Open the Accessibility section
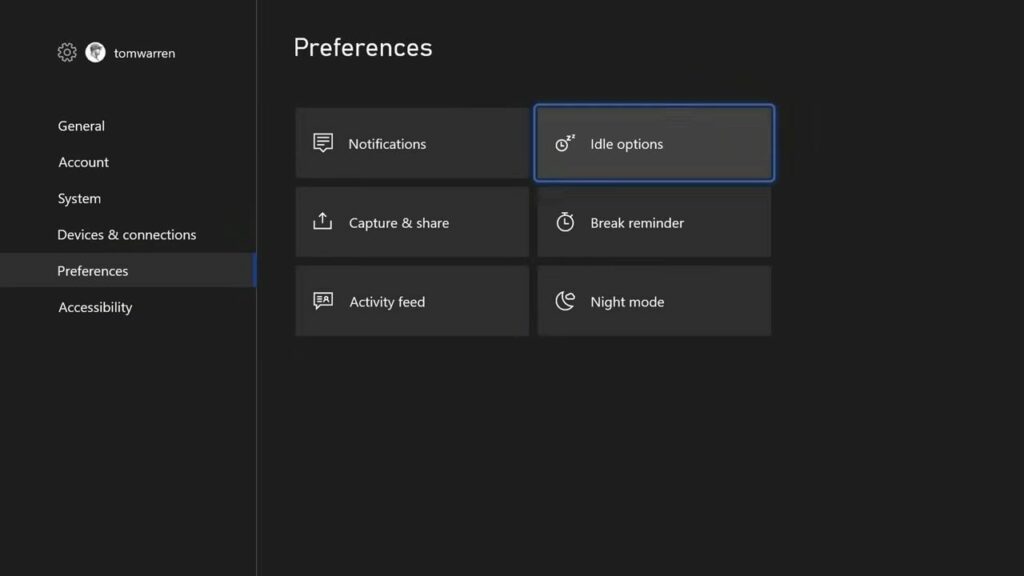This screenshot has width=1024, height=576. 95,307
